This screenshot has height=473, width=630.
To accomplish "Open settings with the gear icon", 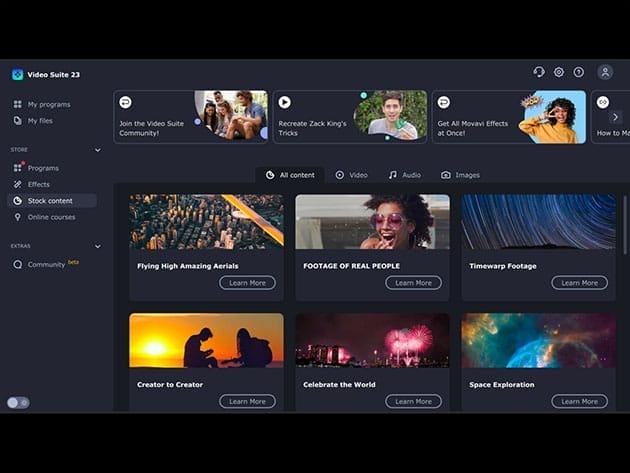I will 559,72.
